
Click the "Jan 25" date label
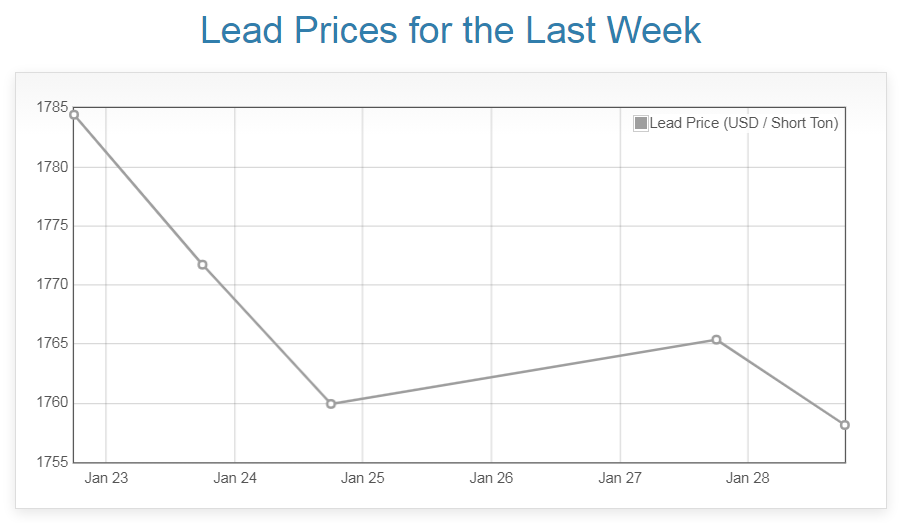point(362,478)
